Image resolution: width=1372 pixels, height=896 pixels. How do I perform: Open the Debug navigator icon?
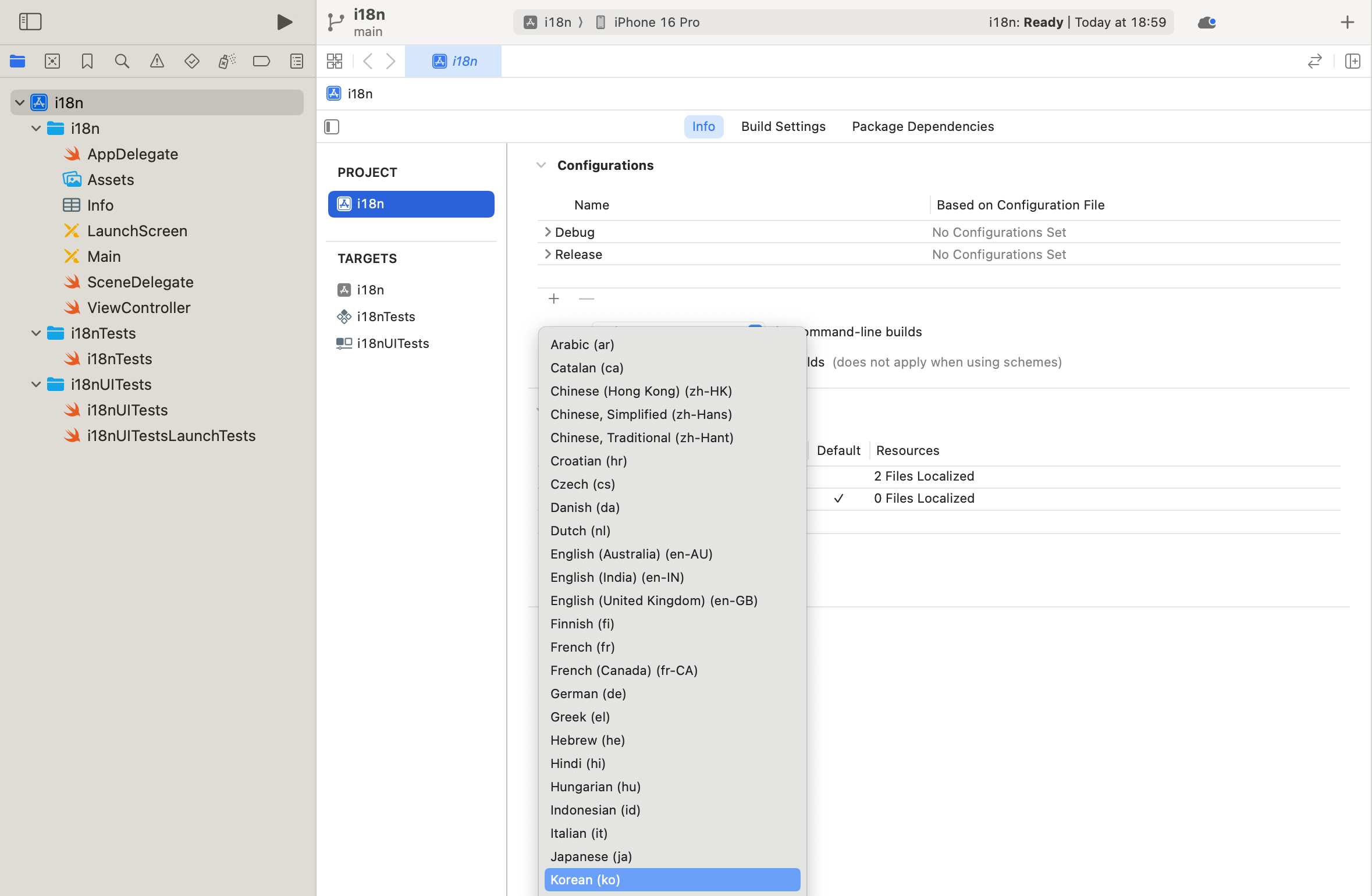click(x=227, y=61)
